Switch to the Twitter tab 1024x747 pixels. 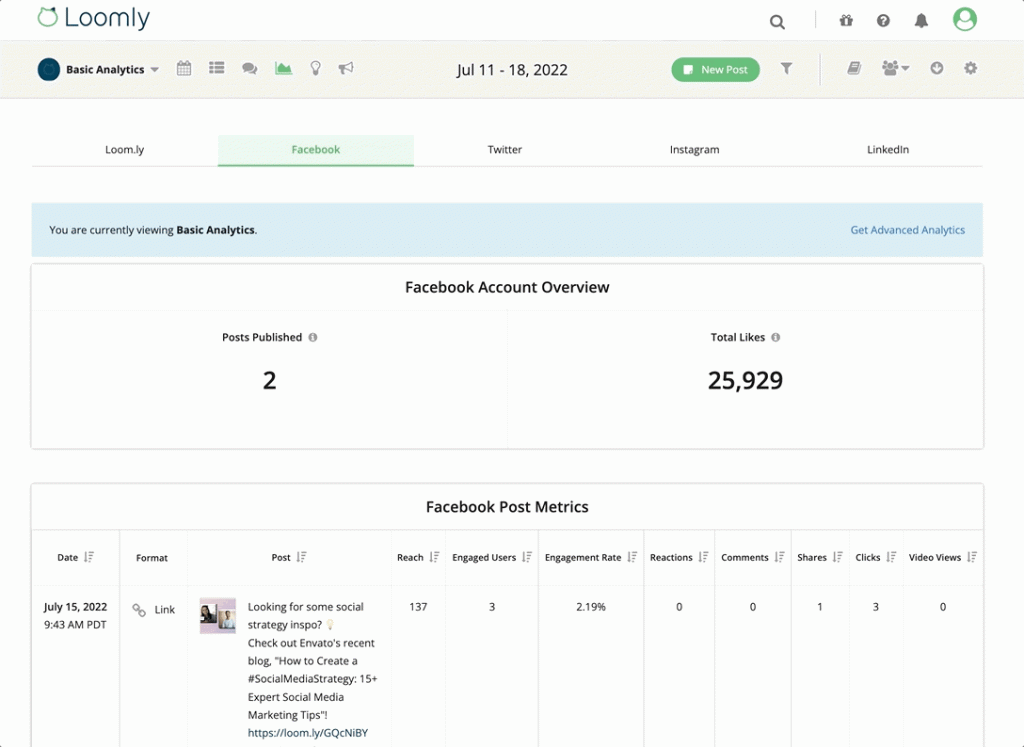(x=505, y=149)
